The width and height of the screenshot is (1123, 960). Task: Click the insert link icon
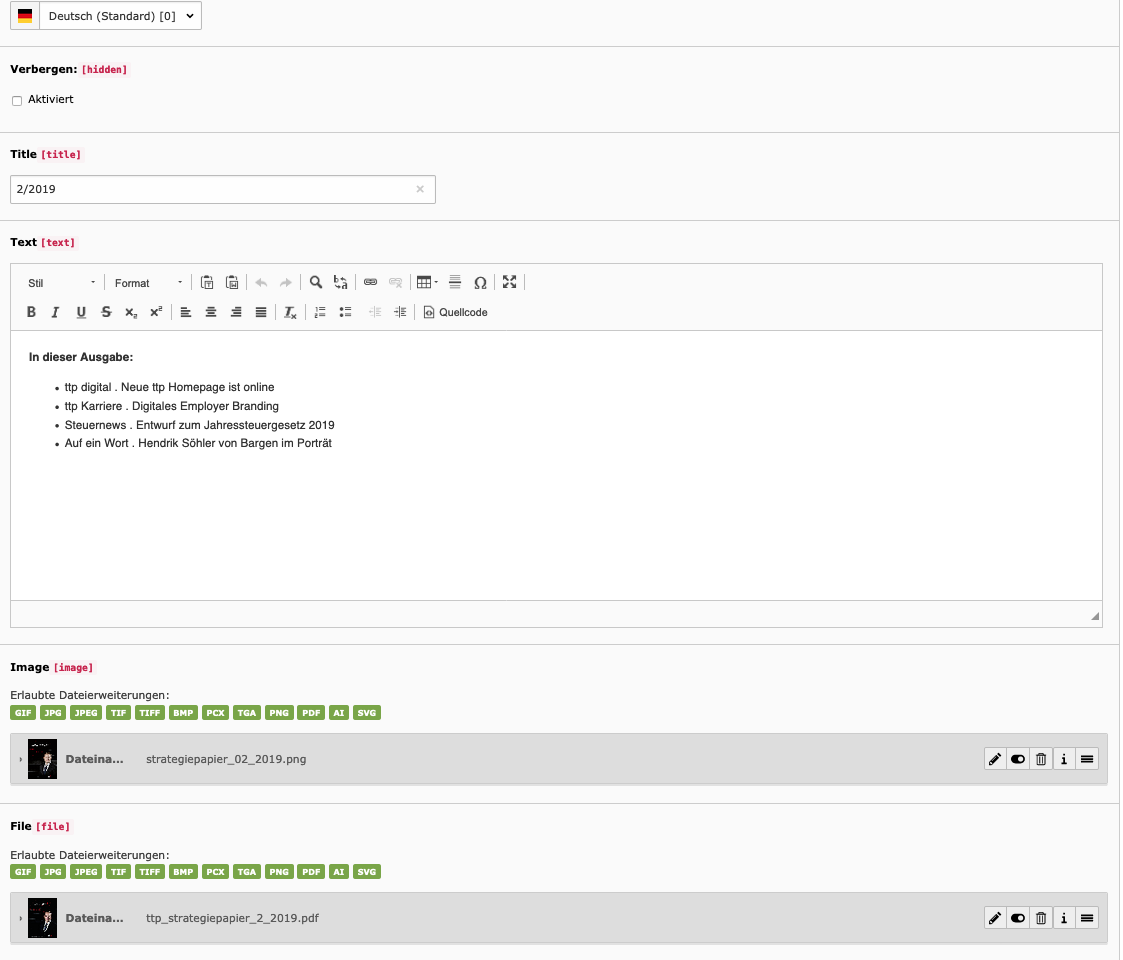[370, 283]
